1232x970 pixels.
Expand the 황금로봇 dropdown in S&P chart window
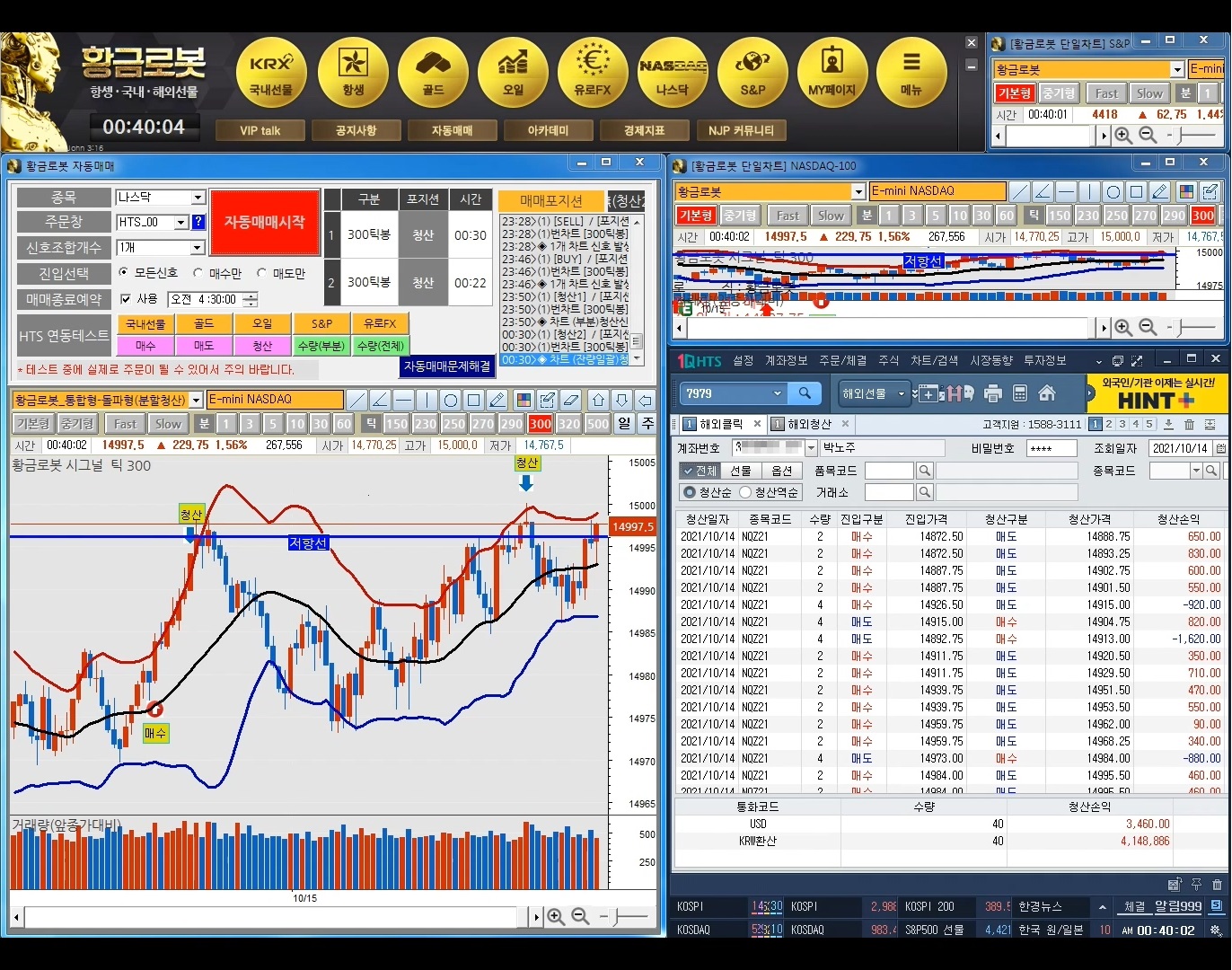point(1177,69)
